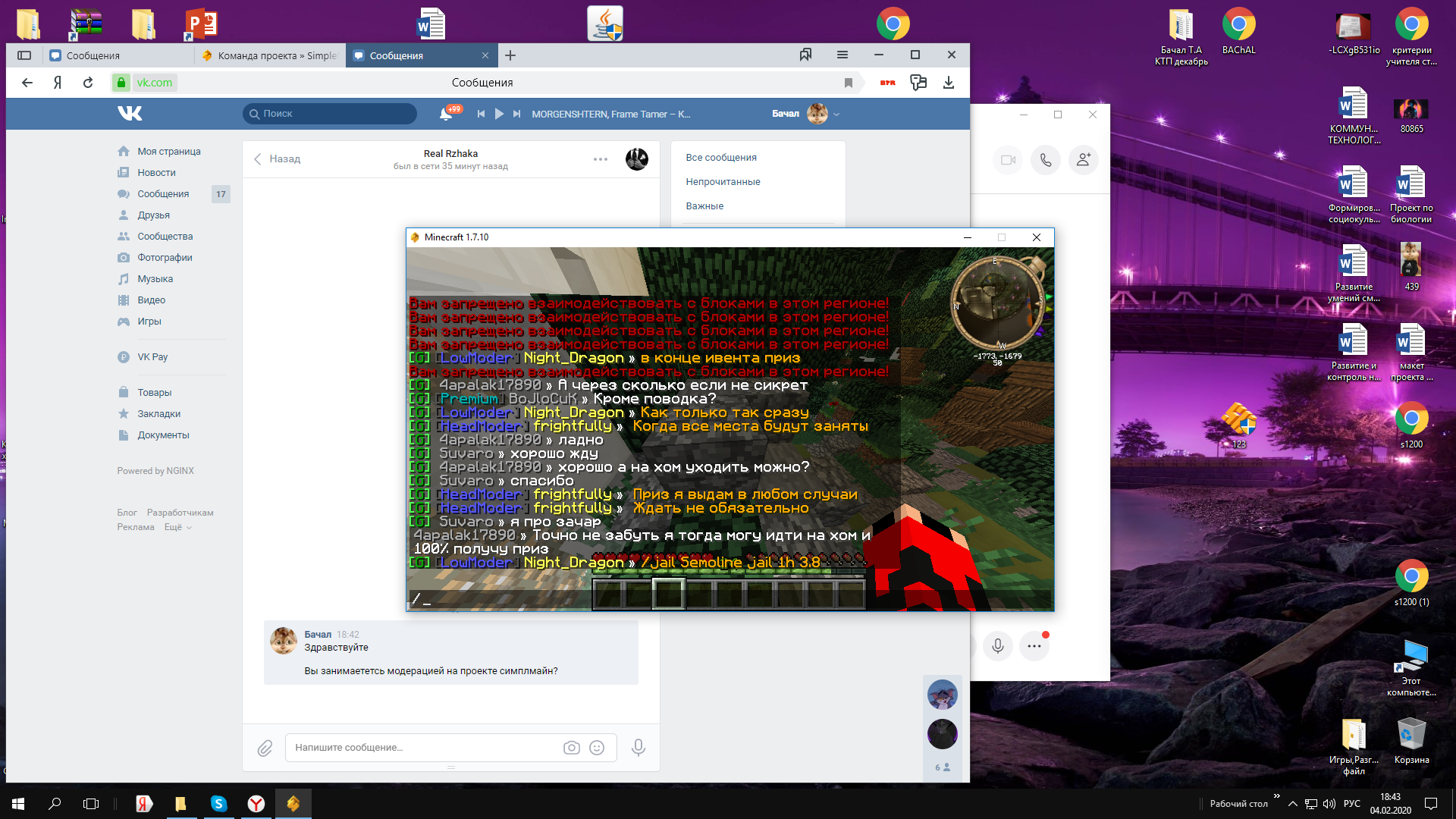The image size is (1456, 819).
Task: Open the emoji smiley picker
Action: [x=597, y=748]
